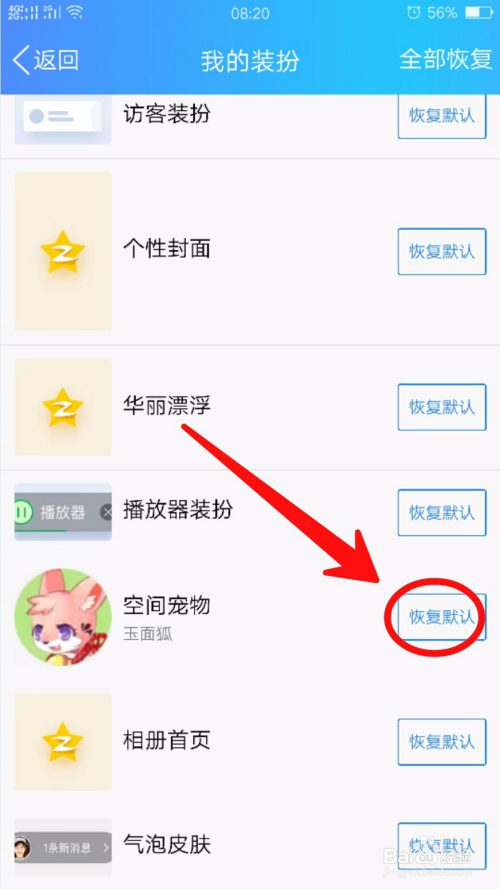Image resolution: width=500 pixels, height=889 pixels.
Task: Restore default for 华丽漂浮
Action: pos(442,407)
